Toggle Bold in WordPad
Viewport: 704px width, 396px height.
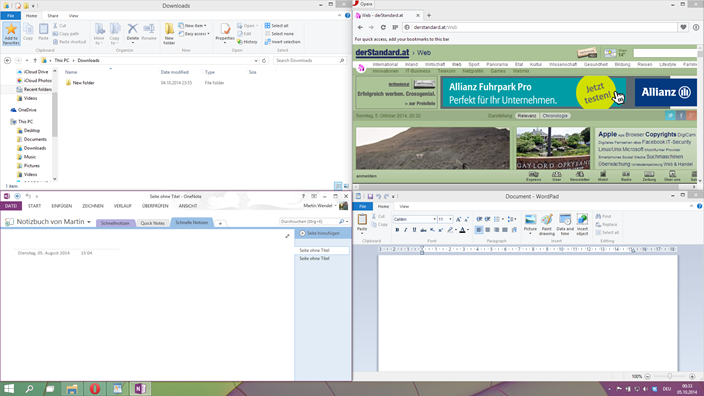click(397, 230)
